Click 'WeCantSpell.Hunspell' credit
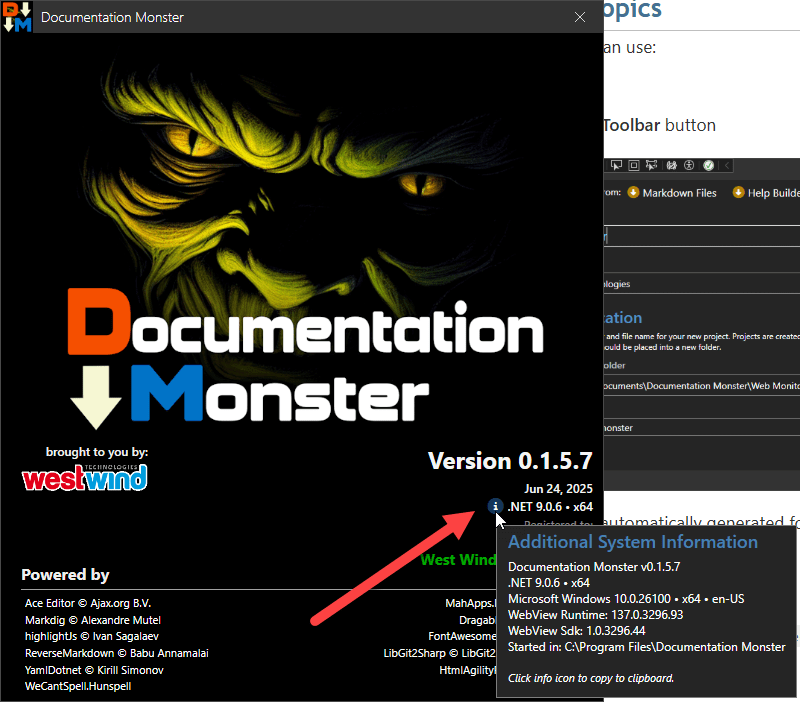Image resolution: width=800 pixels, height=702 pixels. (x=78, y=686)
